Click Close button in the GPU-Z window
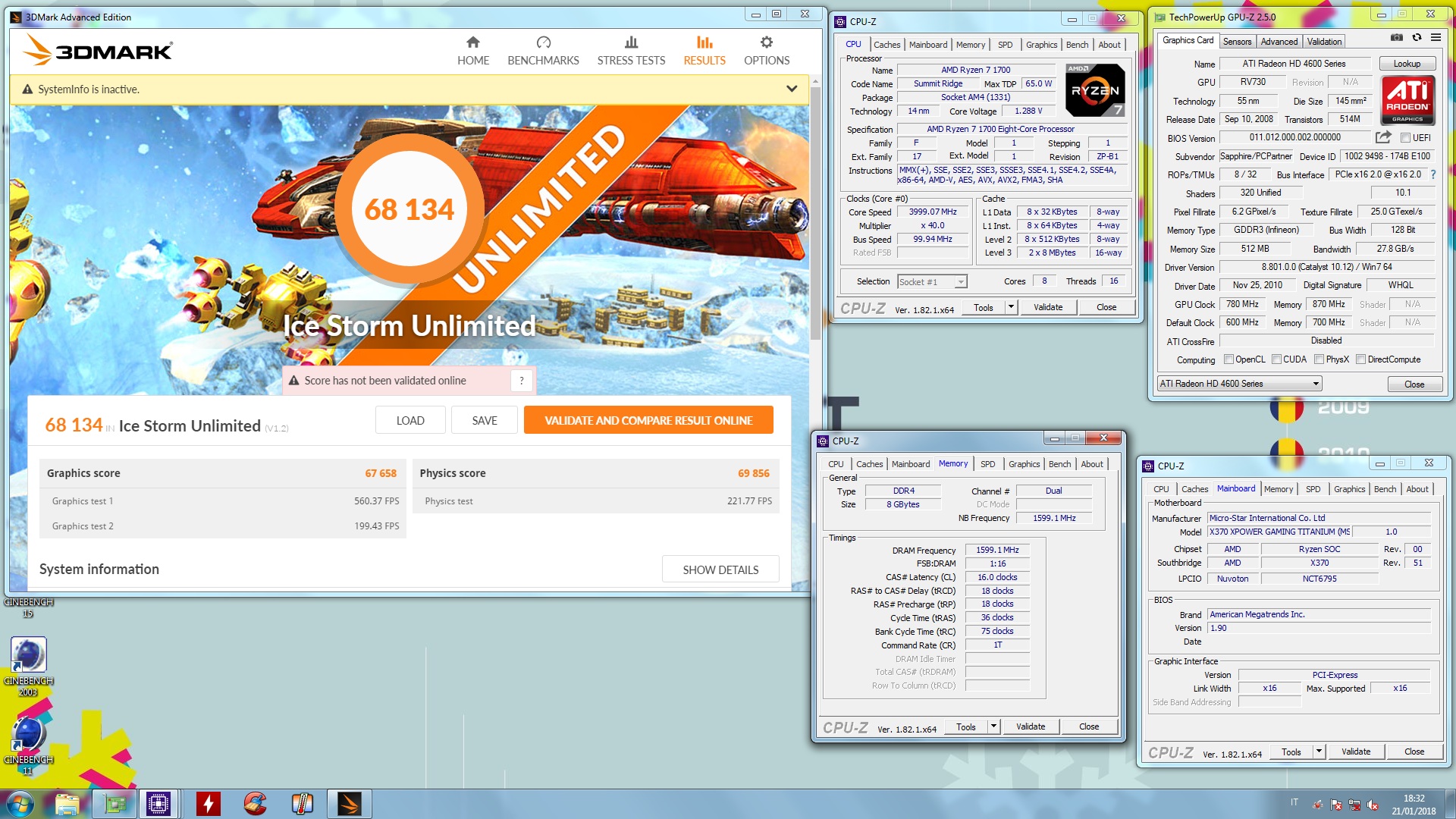This screenshot has width=1456, height=819. tap(1414, 384)
